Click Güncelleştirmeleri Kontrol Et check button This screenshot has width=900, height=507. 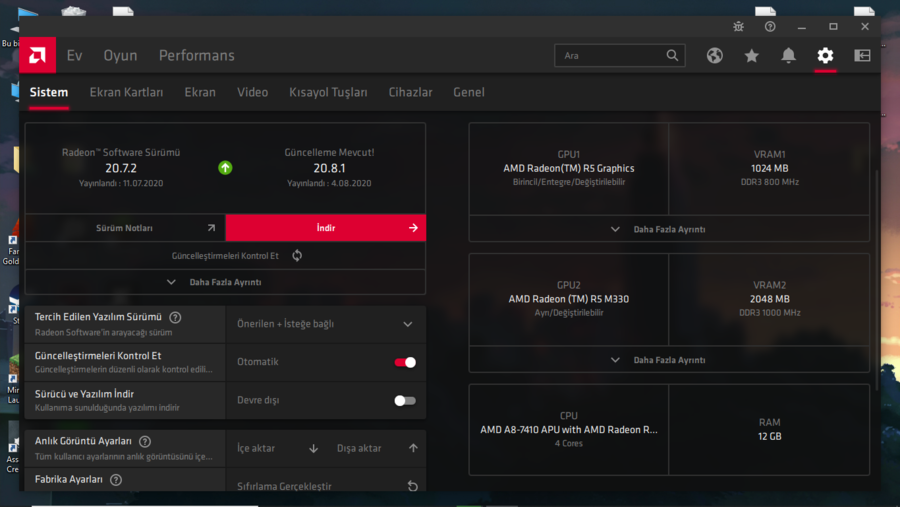coord(225,256)
